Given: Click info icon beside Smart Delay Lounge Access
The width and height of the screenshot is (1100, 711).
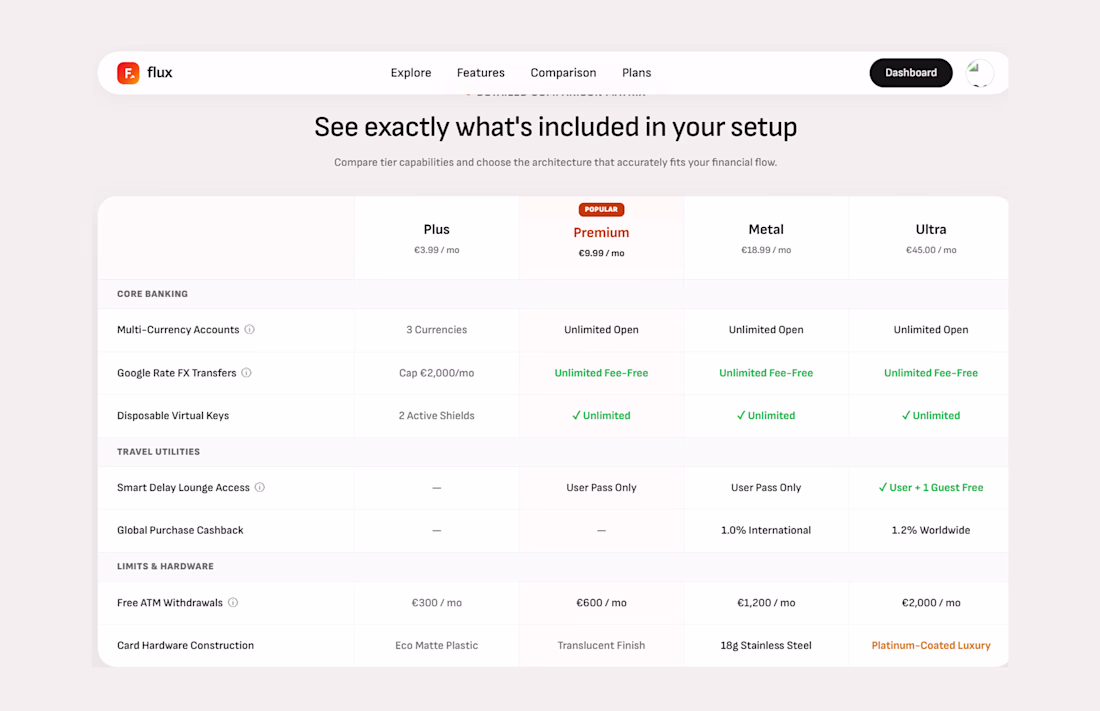Looking at the screenshot, I should click(260, 487).
